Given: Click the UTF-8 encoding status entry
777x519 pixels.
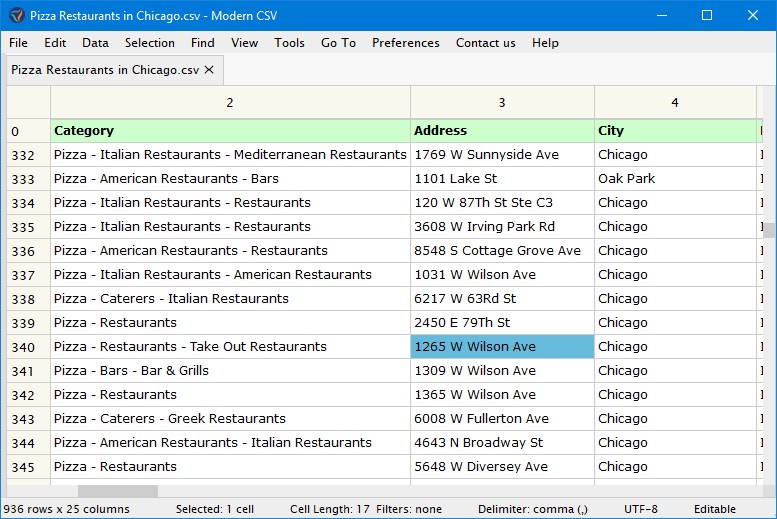Looking at the screenshot, I should click(x=641, y=509).
